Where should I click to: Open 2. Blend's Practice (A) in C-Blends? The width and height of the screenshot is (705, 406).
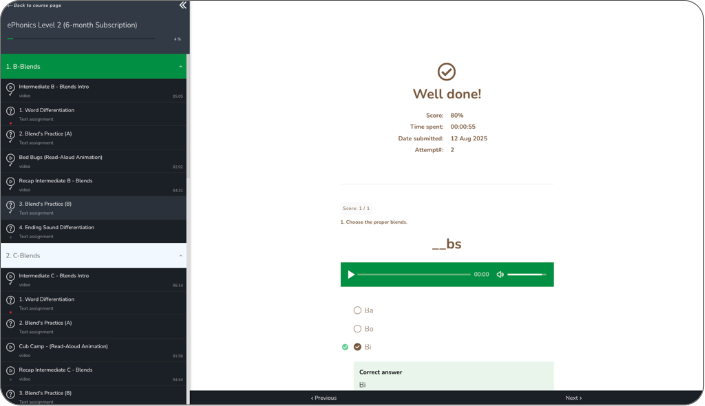pyautogui.click(x=46, y=323)
